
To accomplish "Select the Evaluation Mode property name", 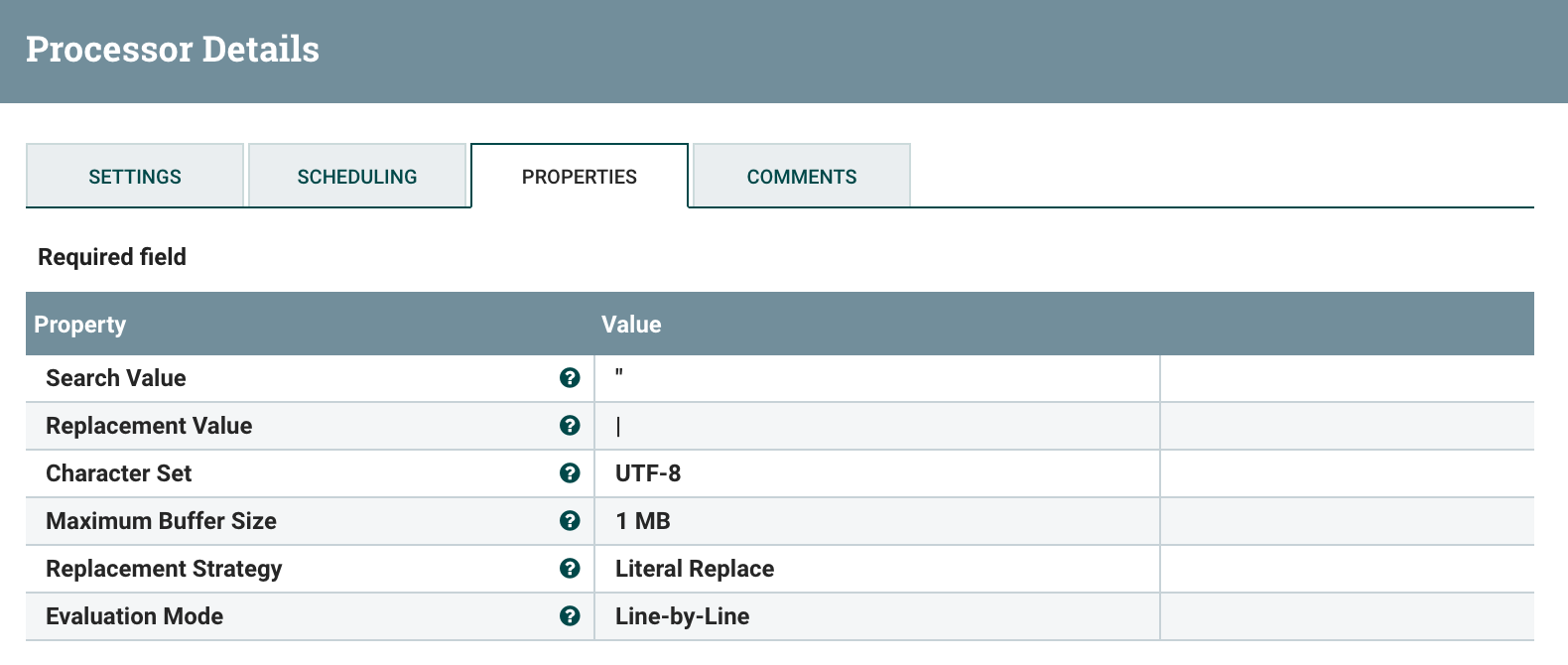I will pyautogui.click(x=134, y=616).
